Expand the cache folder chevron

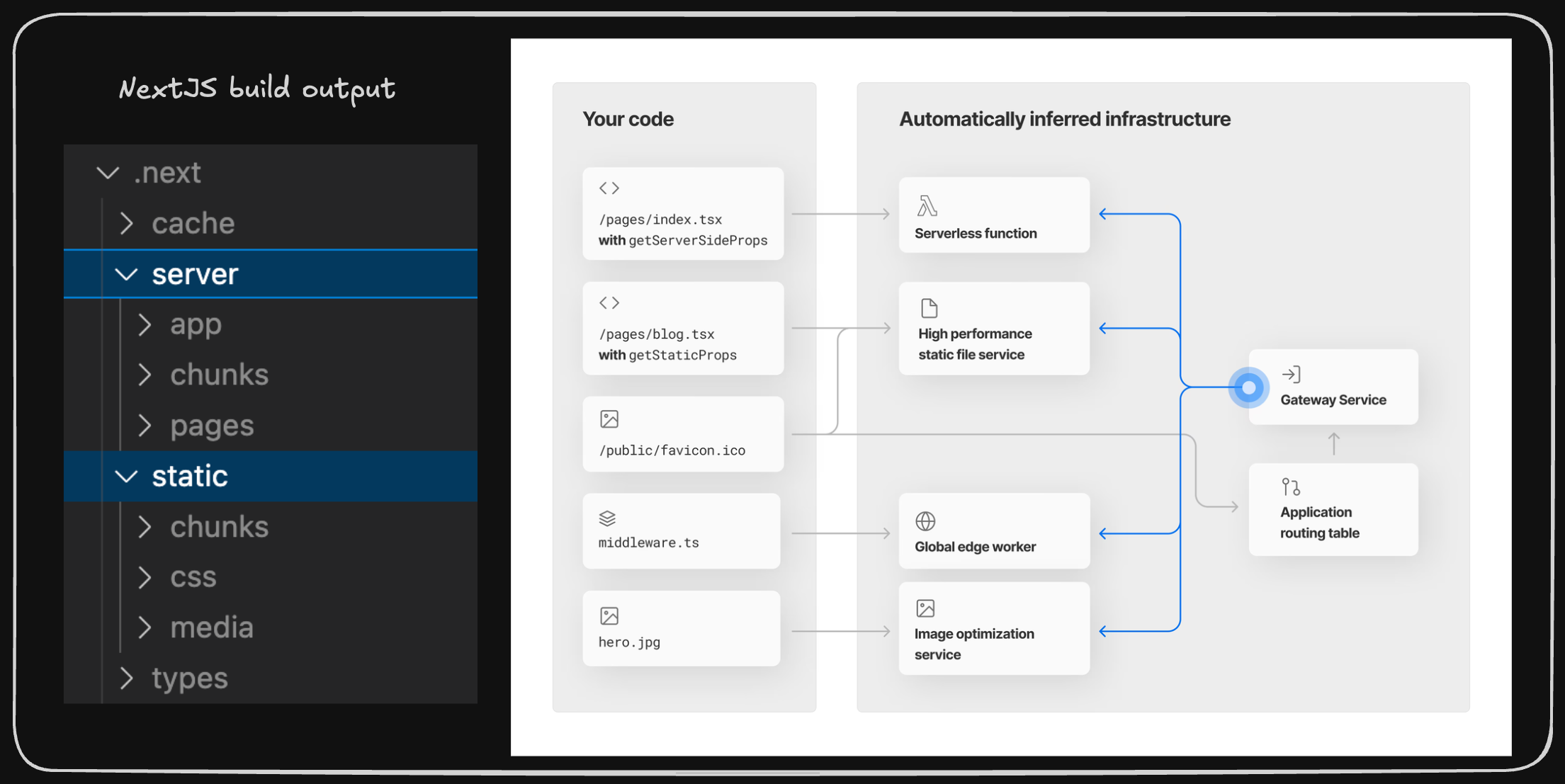127,223
